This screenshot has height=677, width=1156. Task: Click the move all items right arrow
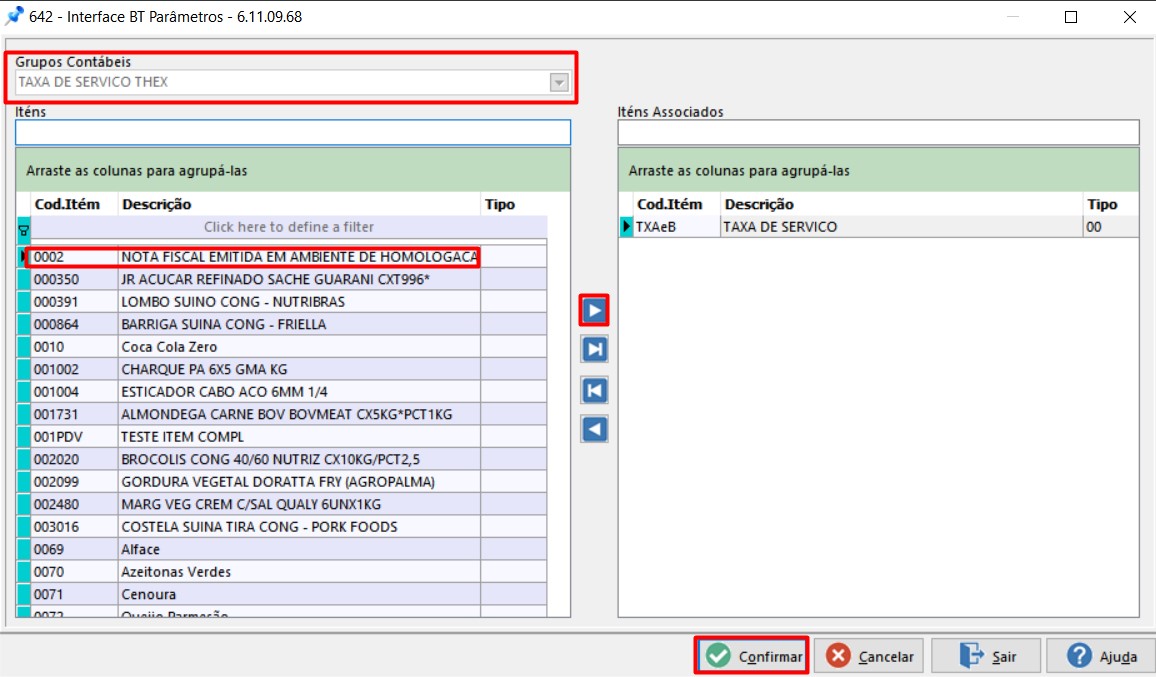(x=594, y=350)
